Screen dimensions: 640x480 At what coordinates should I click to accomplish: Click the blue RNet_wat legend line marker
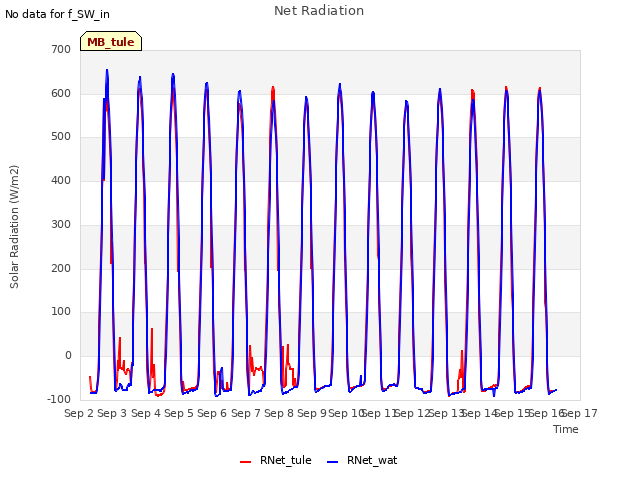(333, 462)
